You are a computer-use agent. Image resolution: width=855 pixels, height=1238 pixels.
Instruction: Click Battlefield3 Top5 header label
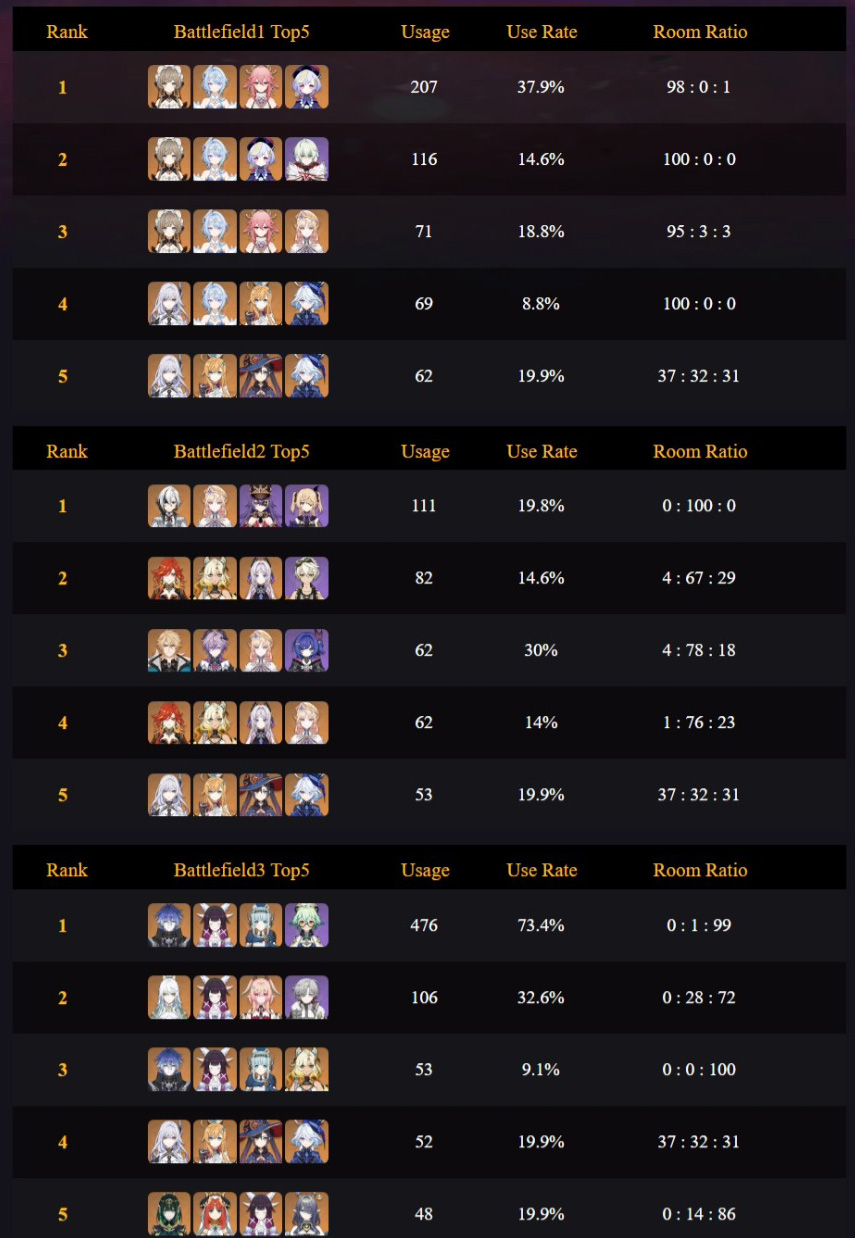[x=242, y=870]
